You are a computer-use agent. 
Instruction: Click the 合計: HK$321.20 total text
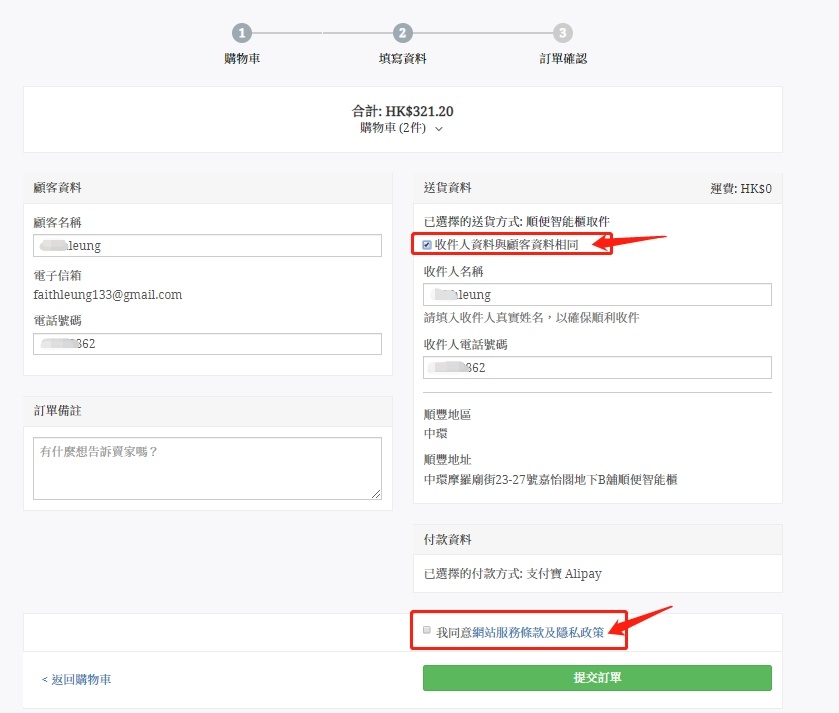pyautogui.click(x=402, y=111)
